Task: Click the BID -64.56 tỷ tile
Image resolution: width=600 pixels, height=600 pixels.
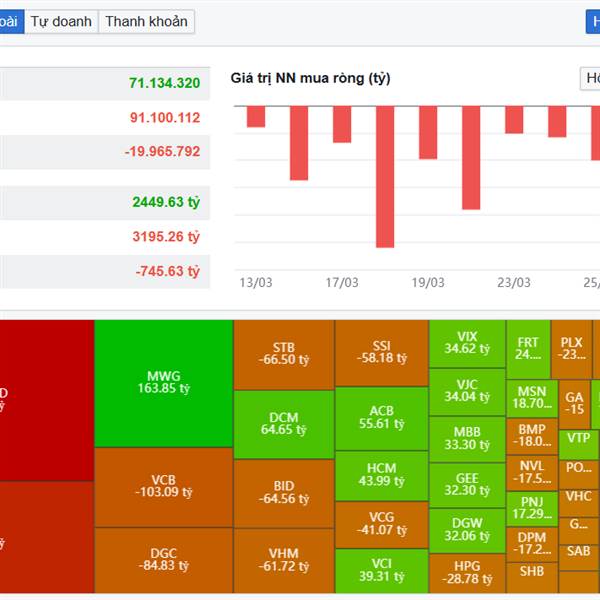Action: pyautogui.click(x=284, y=494)
